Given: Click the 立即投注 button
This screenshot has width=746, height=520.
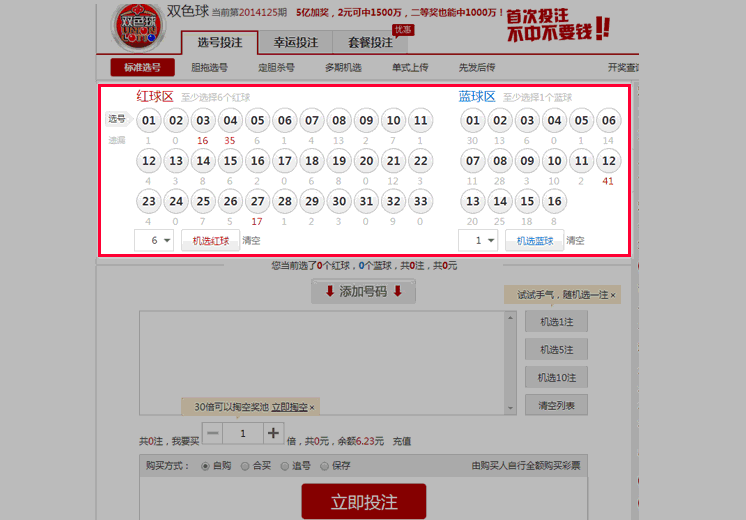Looking at the screenshot, I should tap(364, 502).
